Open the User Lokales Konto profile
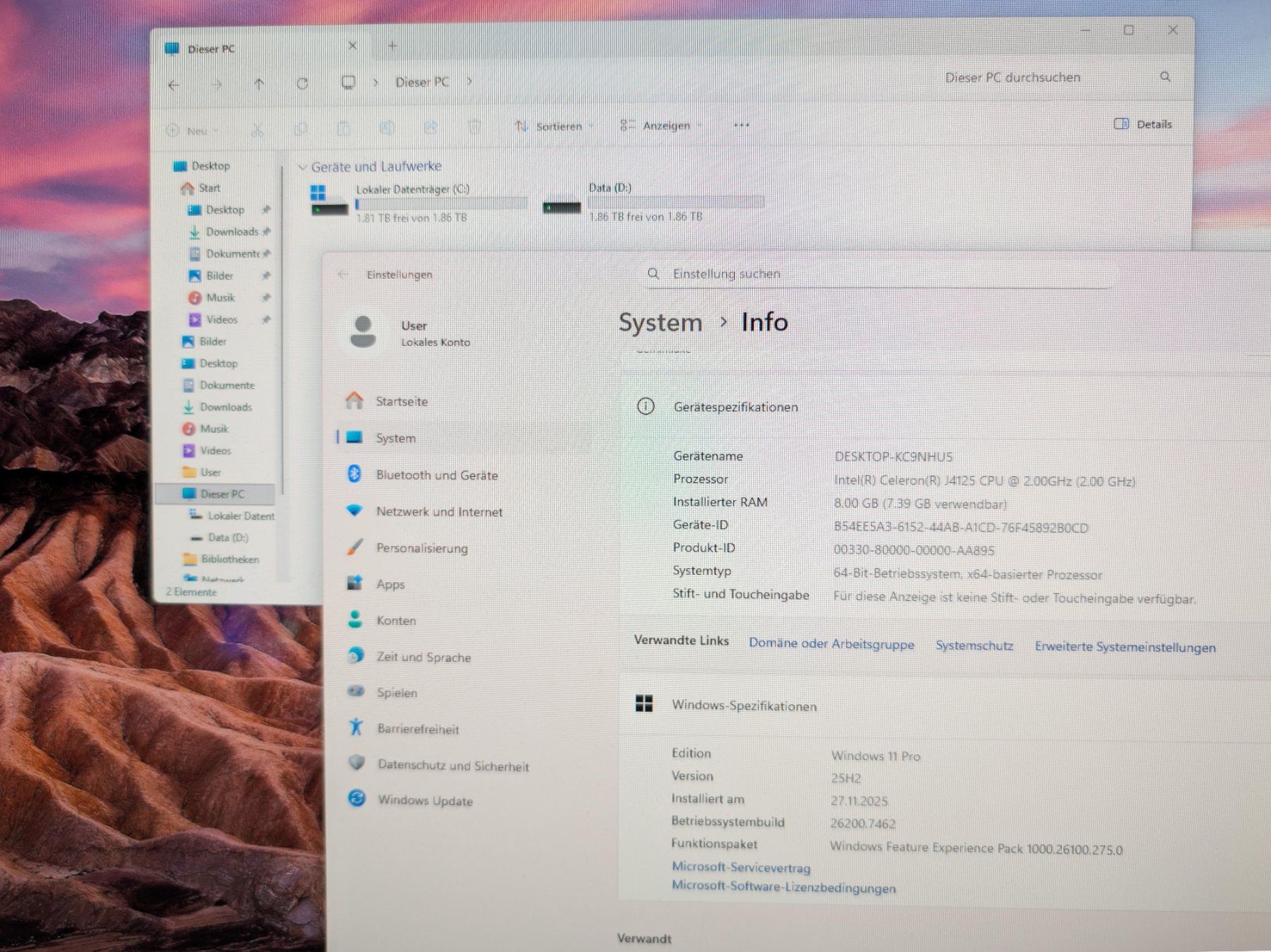1271x952 pixels. tap(410, 333)
